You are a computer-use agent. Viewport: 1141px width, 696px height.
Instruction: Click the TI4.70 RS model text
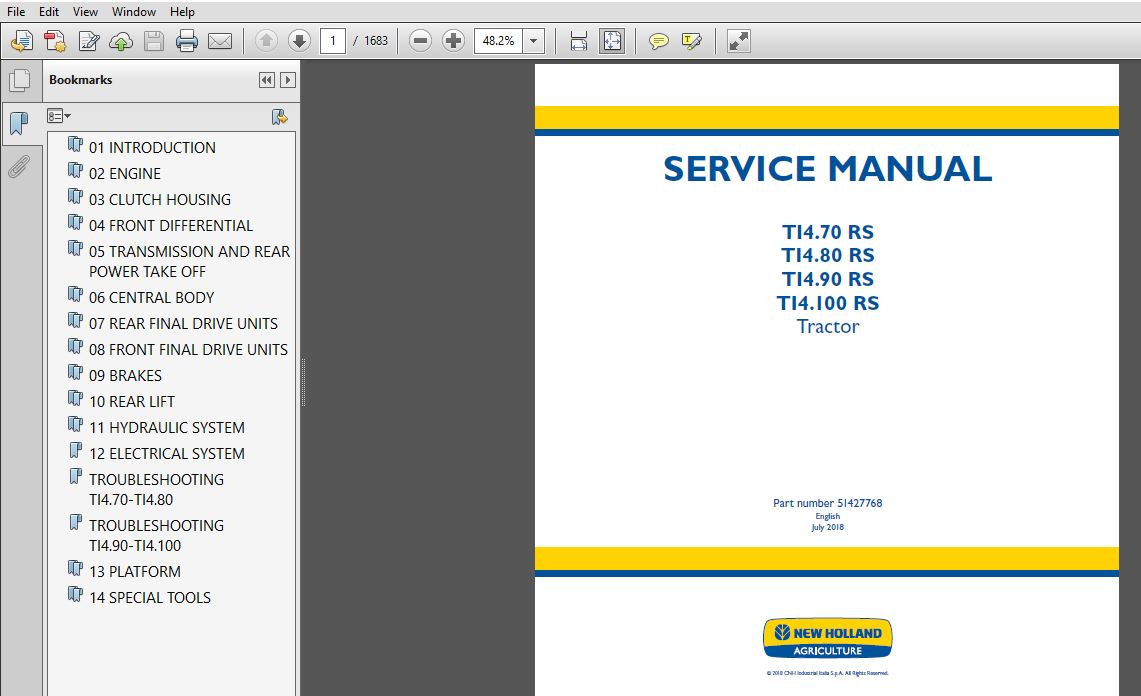[x=827, y=232]
